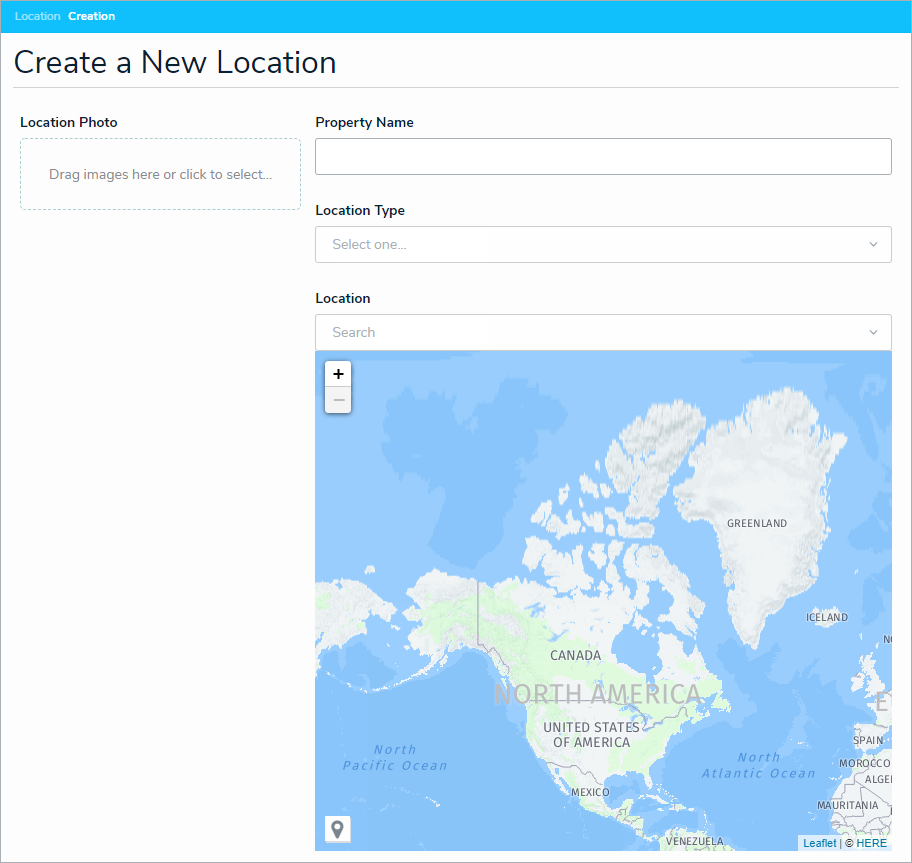912x863 pixels.
Task: Open the HERE attribution link
Action: [x=871, y=843]
